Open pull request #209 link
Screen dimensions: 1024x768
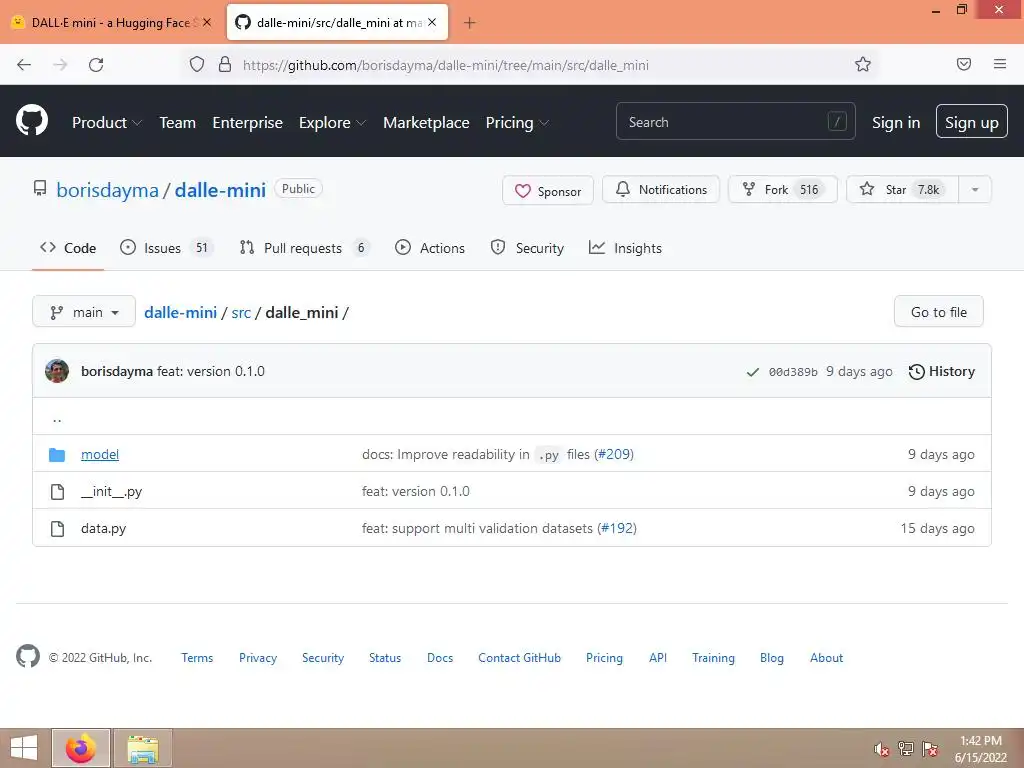click(x=614, y=455)
